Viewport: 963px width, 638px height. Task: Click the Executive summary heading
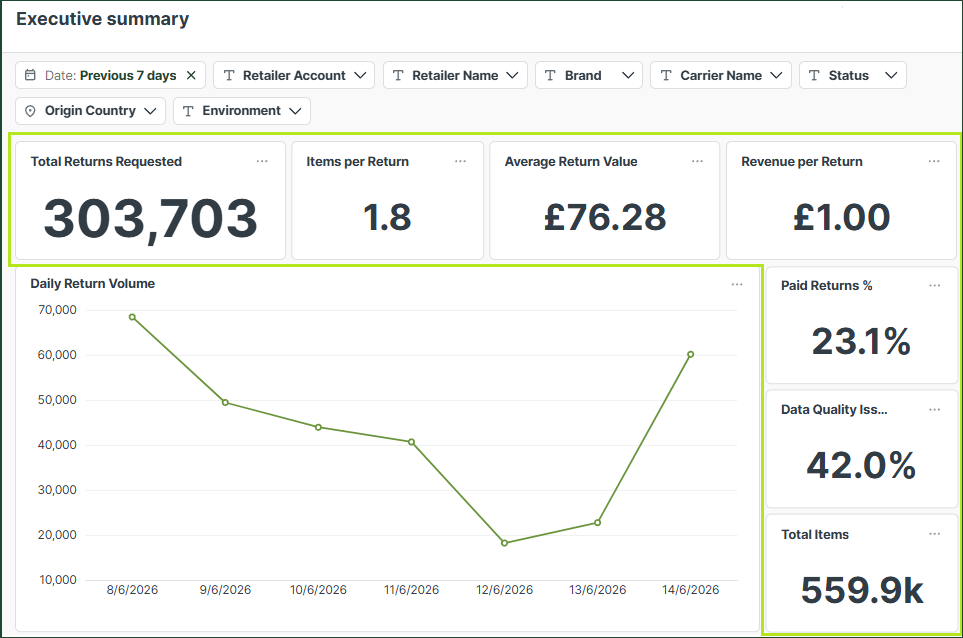tap(103, 19)
